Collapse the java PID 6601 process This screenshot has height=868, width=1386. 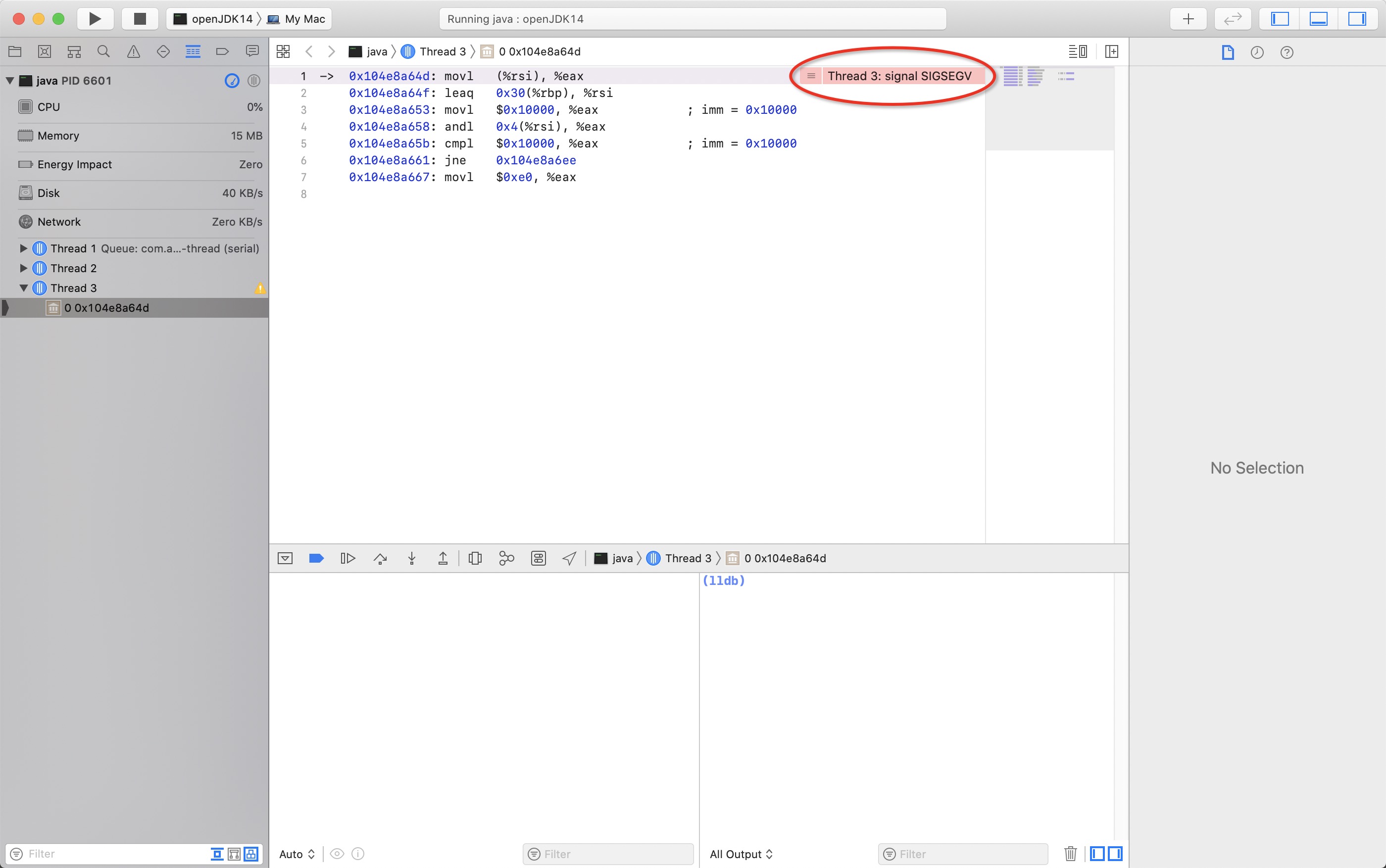[10, 80]
